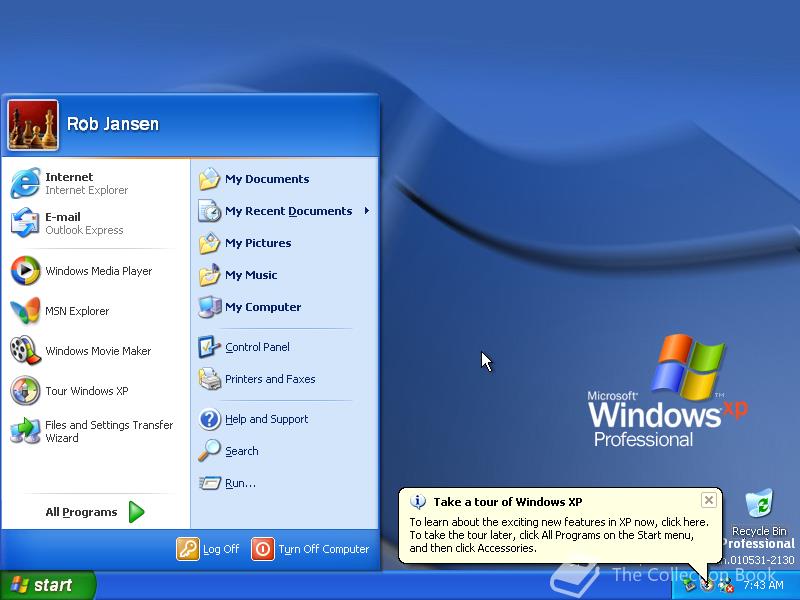This screenshot has height=600, width=800.
Task: Launch Windows Movie Maker
Action: 95,351
